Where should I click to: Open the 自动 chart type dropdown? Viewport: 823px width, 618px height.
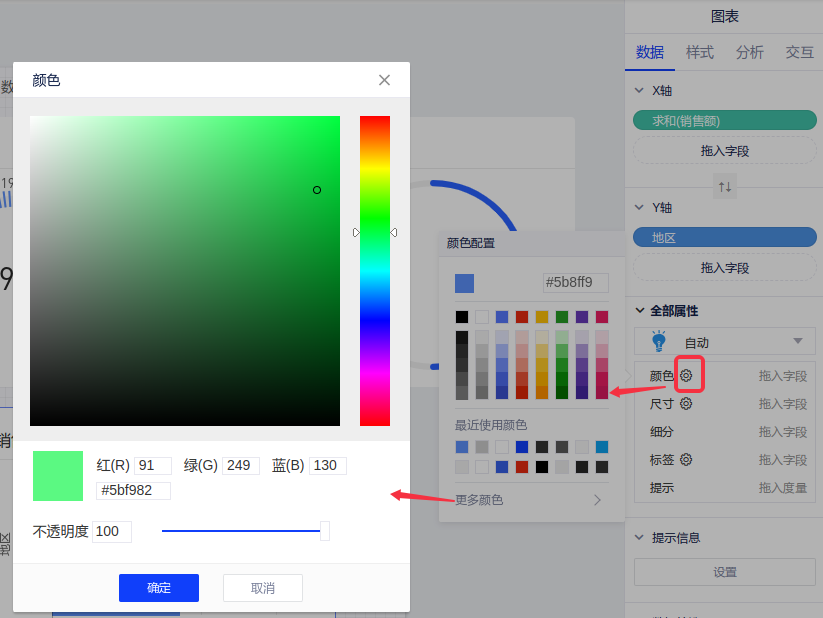point(797,341)
